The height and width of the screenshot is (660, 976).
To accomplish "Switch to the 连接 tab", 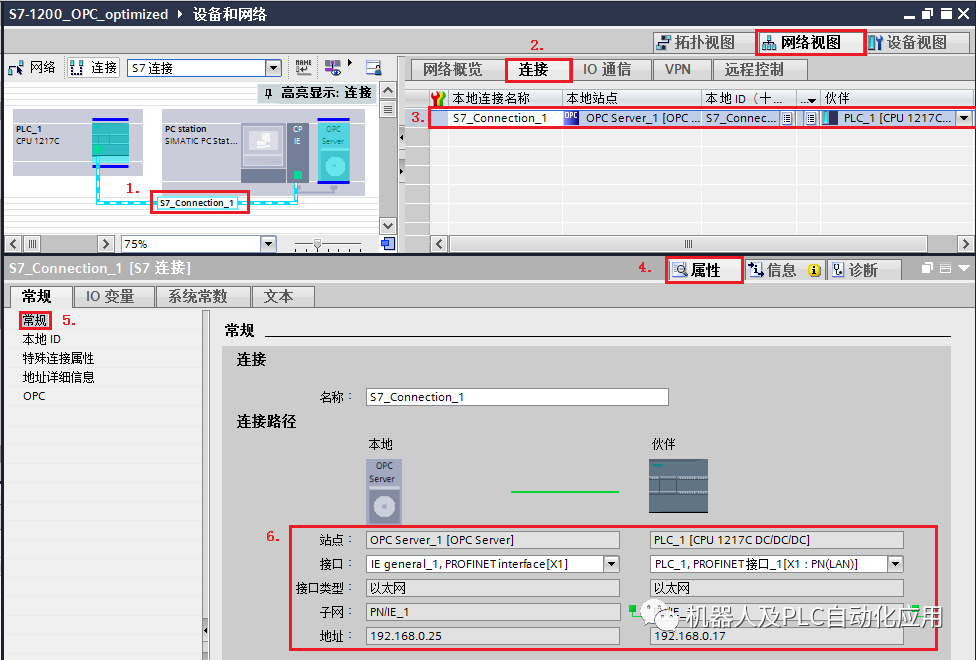I will point(537,69).
